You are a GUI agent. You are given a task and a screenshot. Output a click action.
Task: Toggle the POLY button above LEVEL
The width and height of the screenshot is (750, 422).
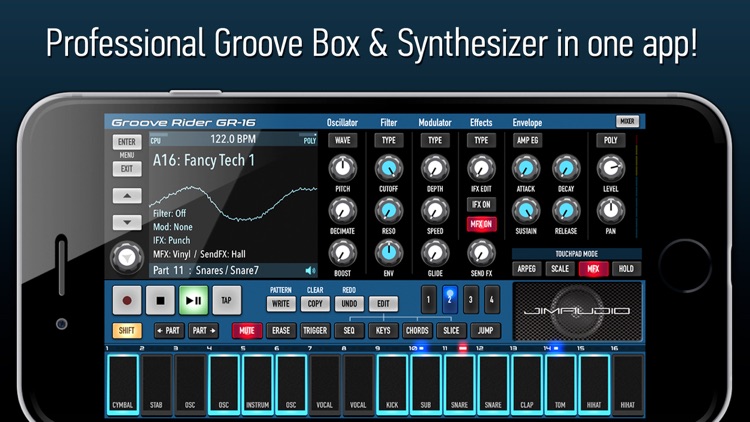(x=611, y=141)
